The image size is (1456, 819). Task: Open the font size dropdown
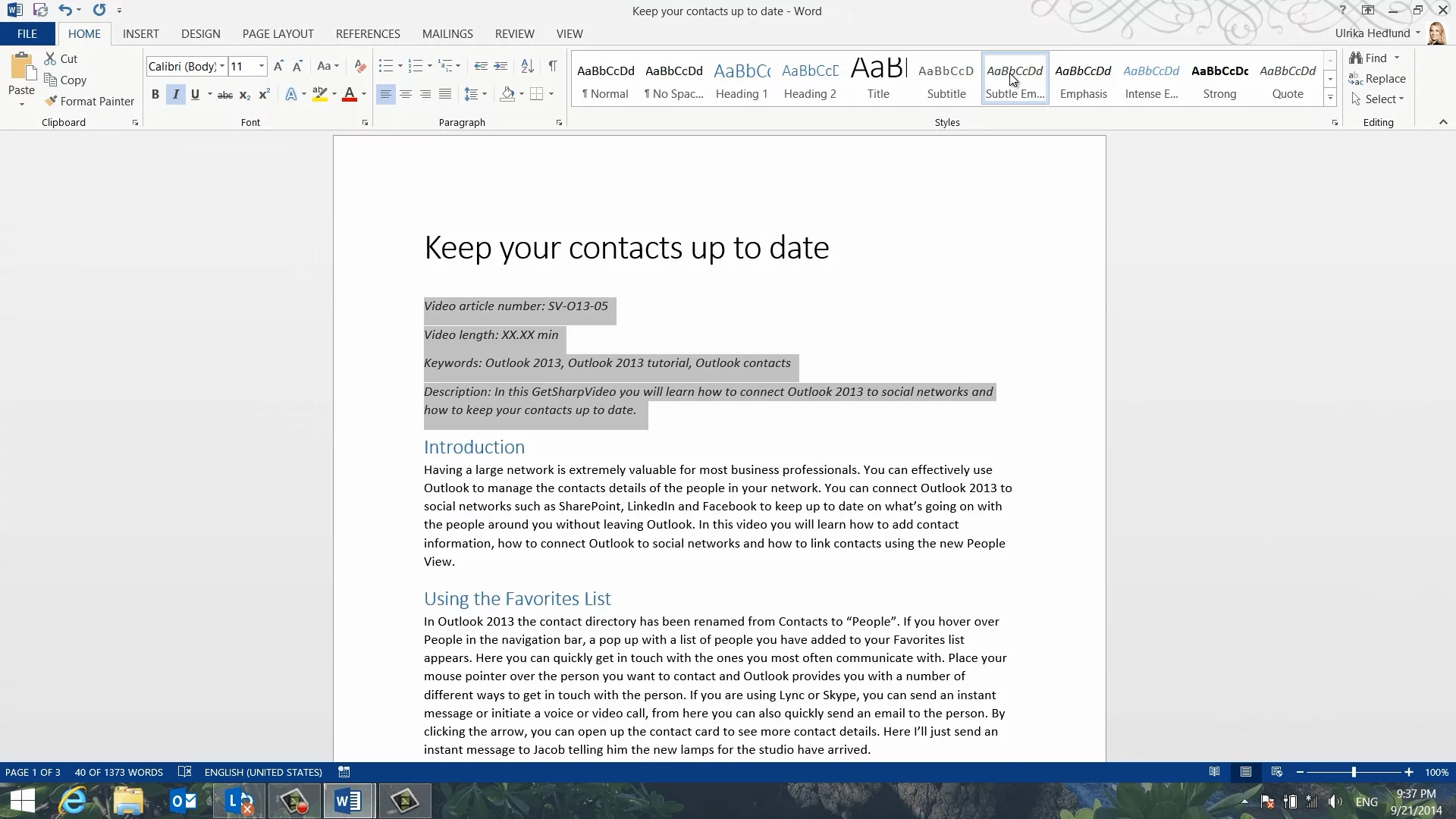tap(262, 67)
